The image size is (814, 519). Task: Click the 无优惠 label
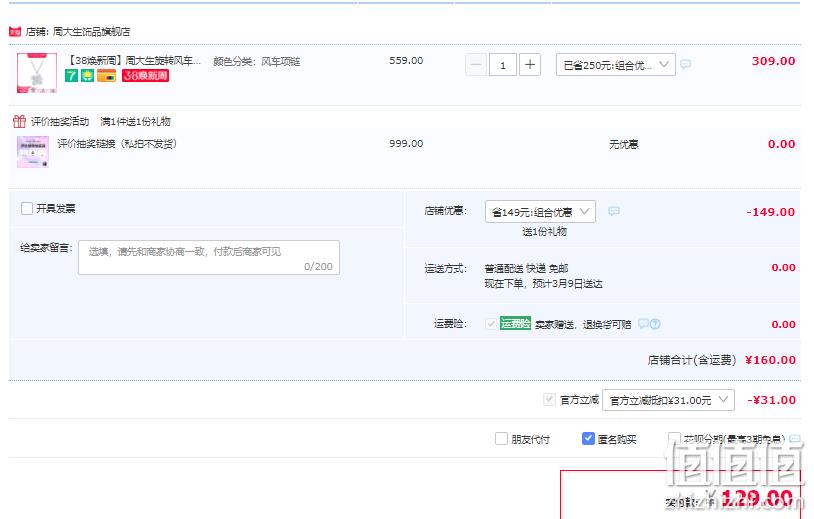click(623, 144)
